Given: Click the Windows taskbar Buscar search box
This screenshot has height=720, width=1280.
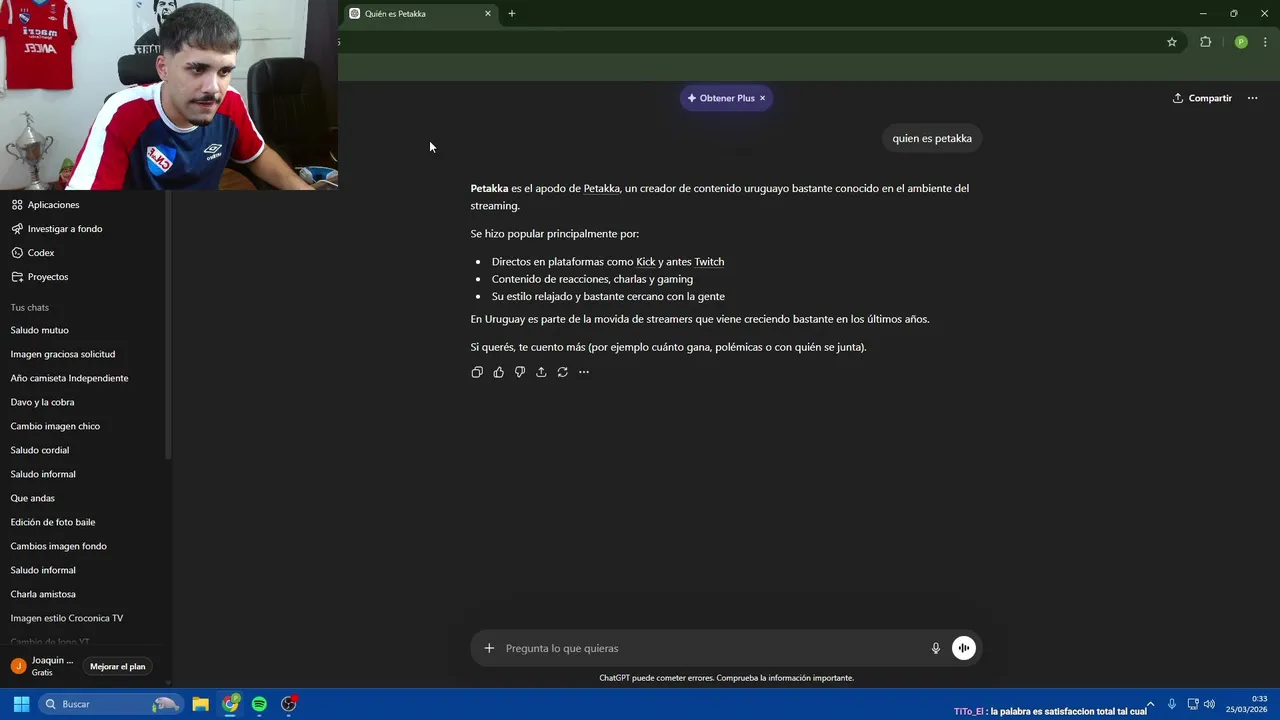Looking at the screenshot, I should coord(110,704).
